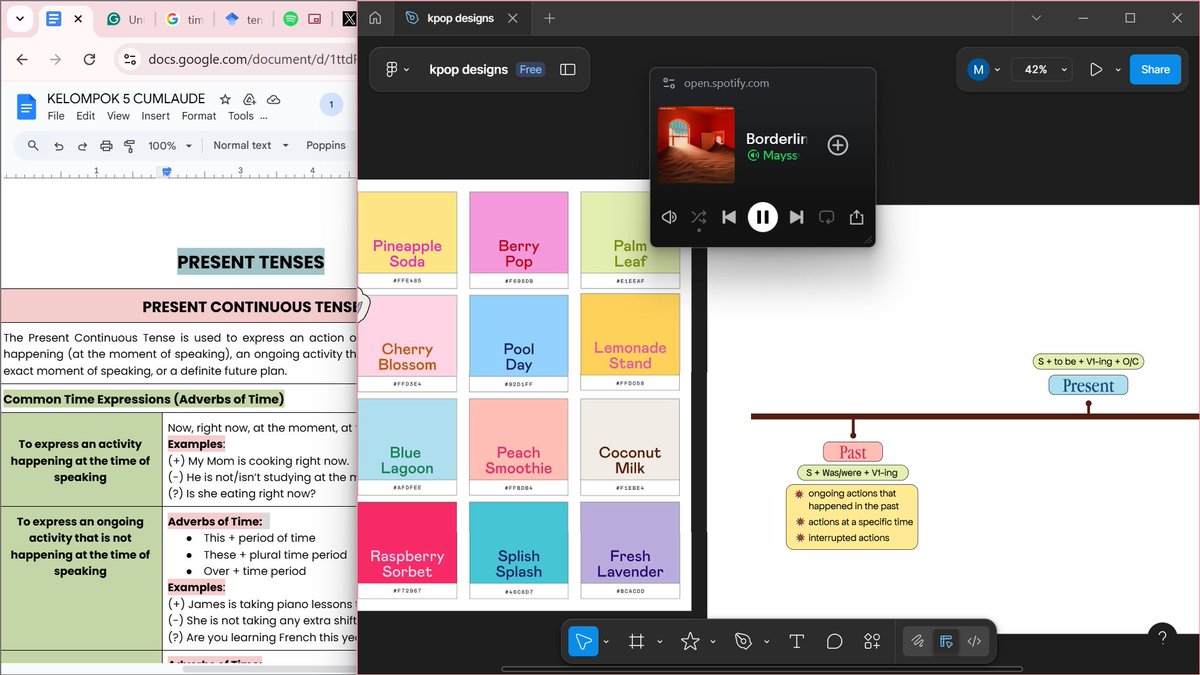The image size is (1200, 675).
Task: Present the Figma prototype with play icon
Action: [x=1096, y=70]
